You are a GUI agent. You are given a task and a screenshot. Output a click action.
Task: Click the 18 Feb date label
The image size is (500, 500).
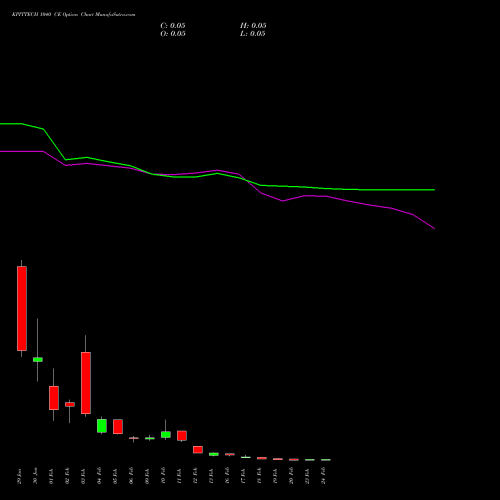tap(260, 476)
